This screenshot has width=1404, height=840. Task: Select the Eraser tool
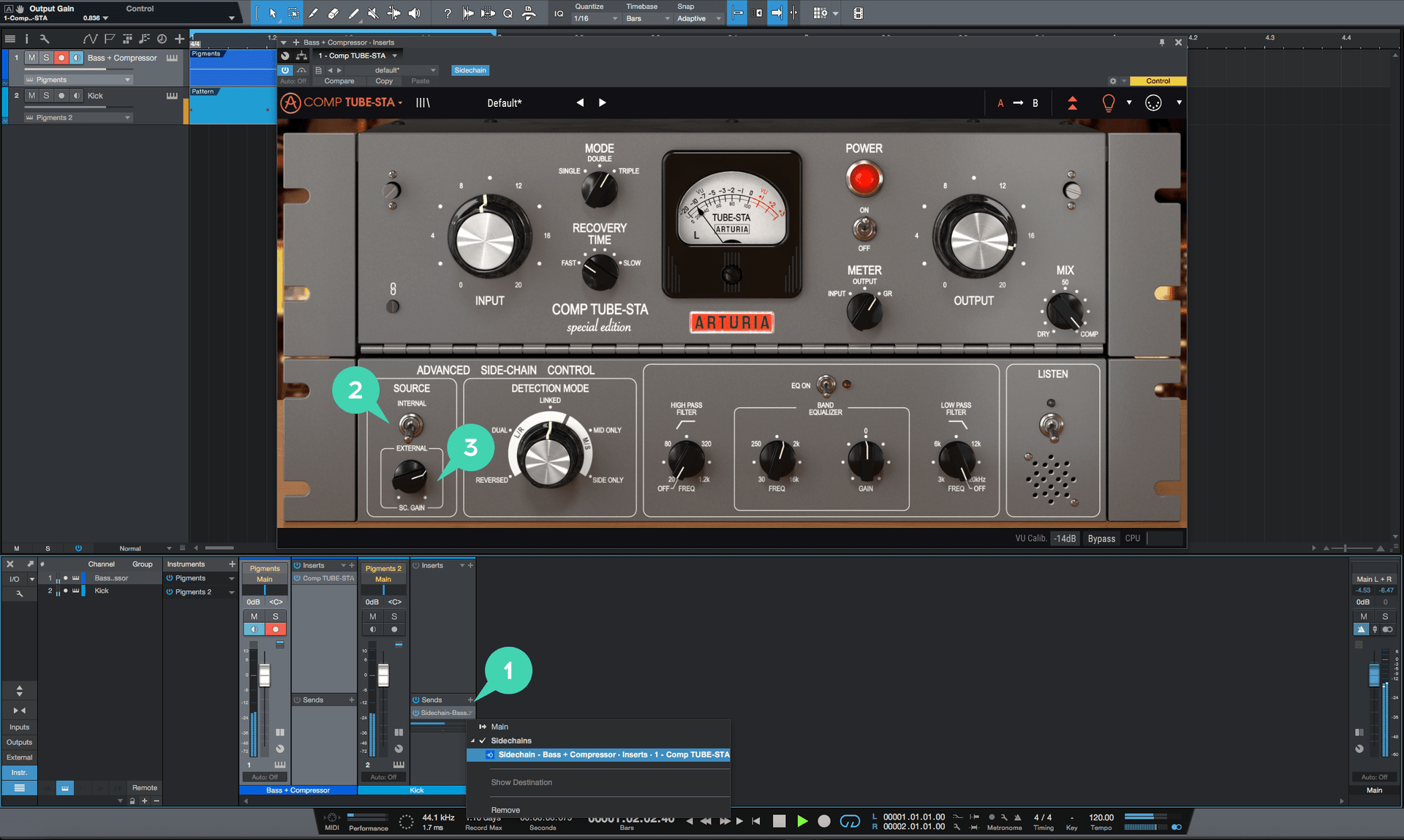333,12
